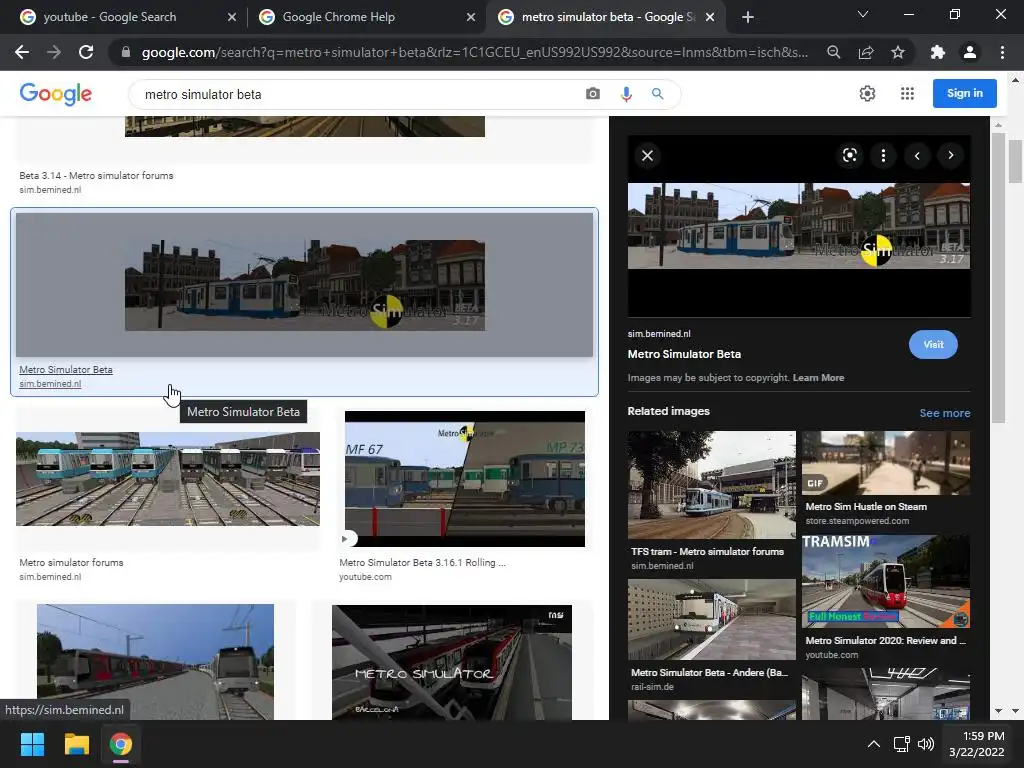
Task: Open the Google apps grid
Action: (x=907, y=93)
